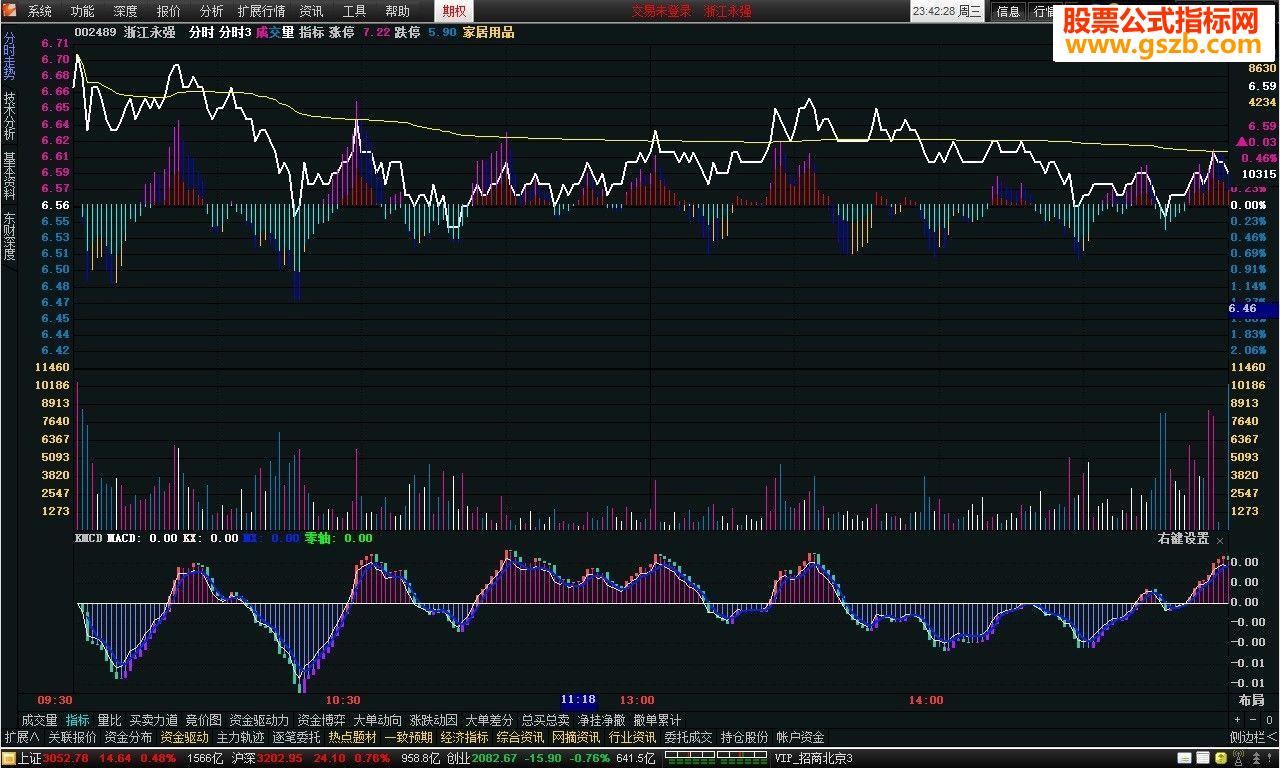Select the 基本资料 sidebar tab
1280x768 pixels.
pyautogui.click(x=9, y=176)
